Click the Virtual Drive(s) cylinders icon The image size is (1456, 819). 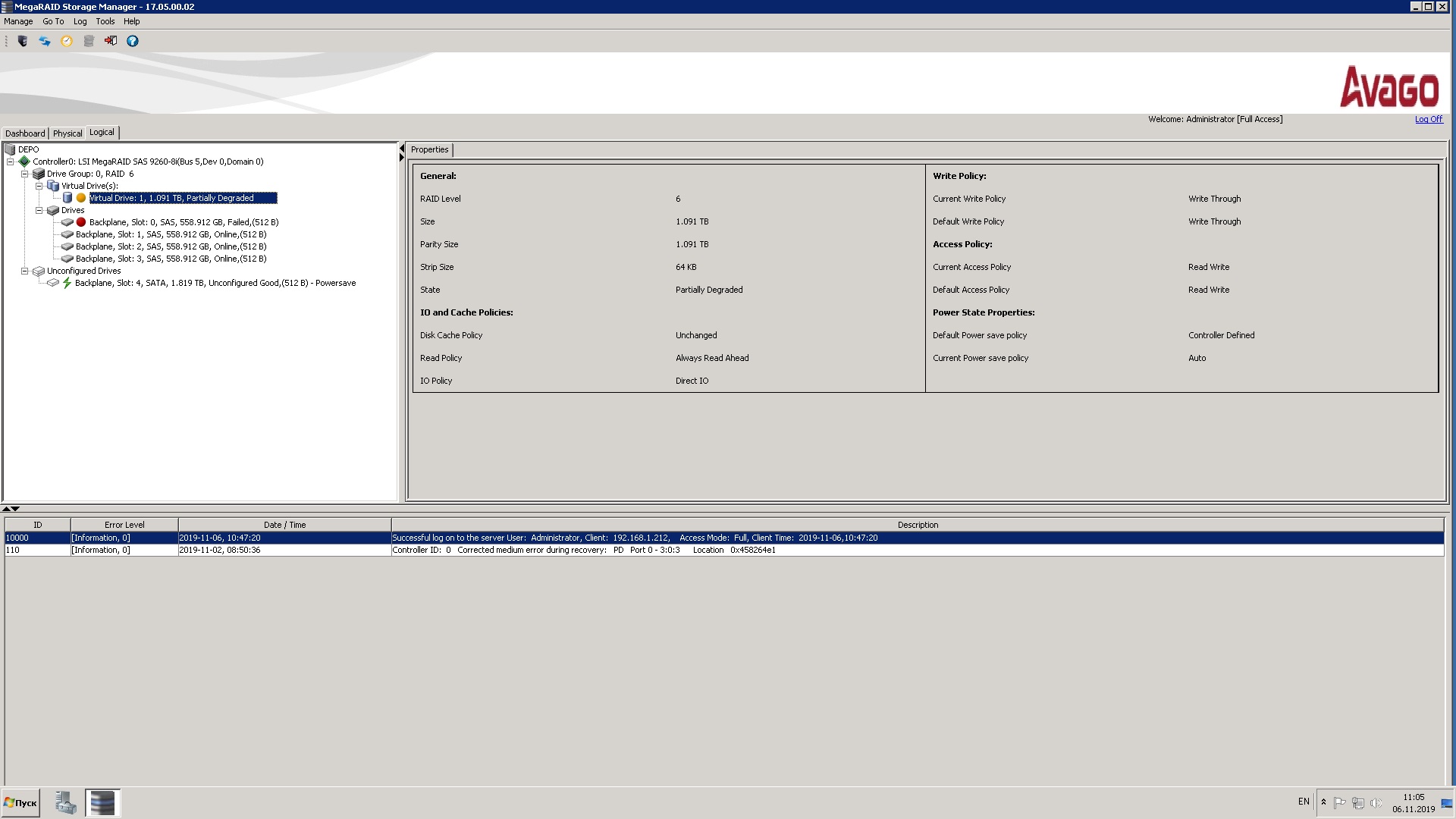tap(53, 186)
